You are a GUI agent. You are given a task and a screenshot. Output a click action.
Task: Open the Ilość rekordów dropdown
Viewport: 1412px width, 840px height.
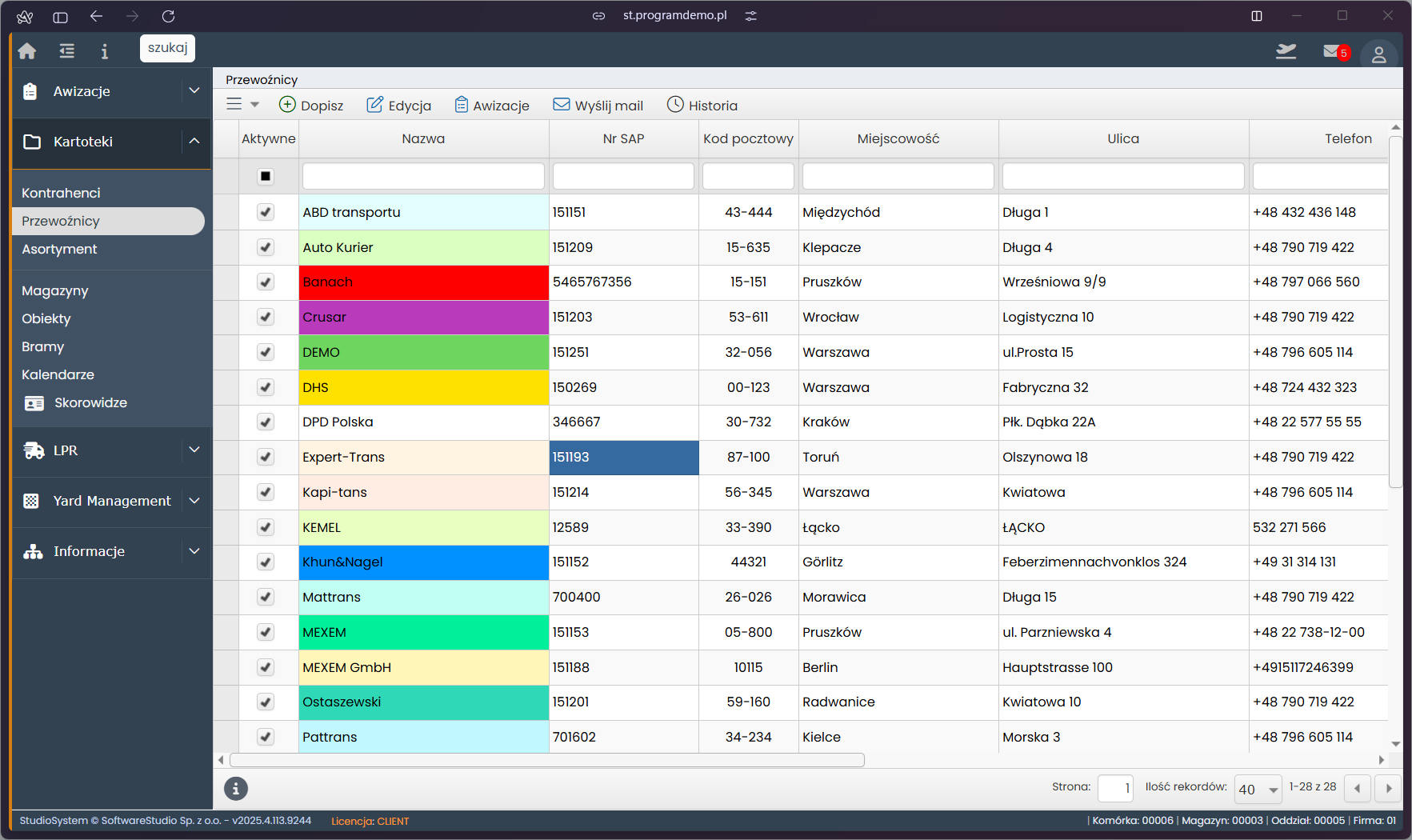1258,789
